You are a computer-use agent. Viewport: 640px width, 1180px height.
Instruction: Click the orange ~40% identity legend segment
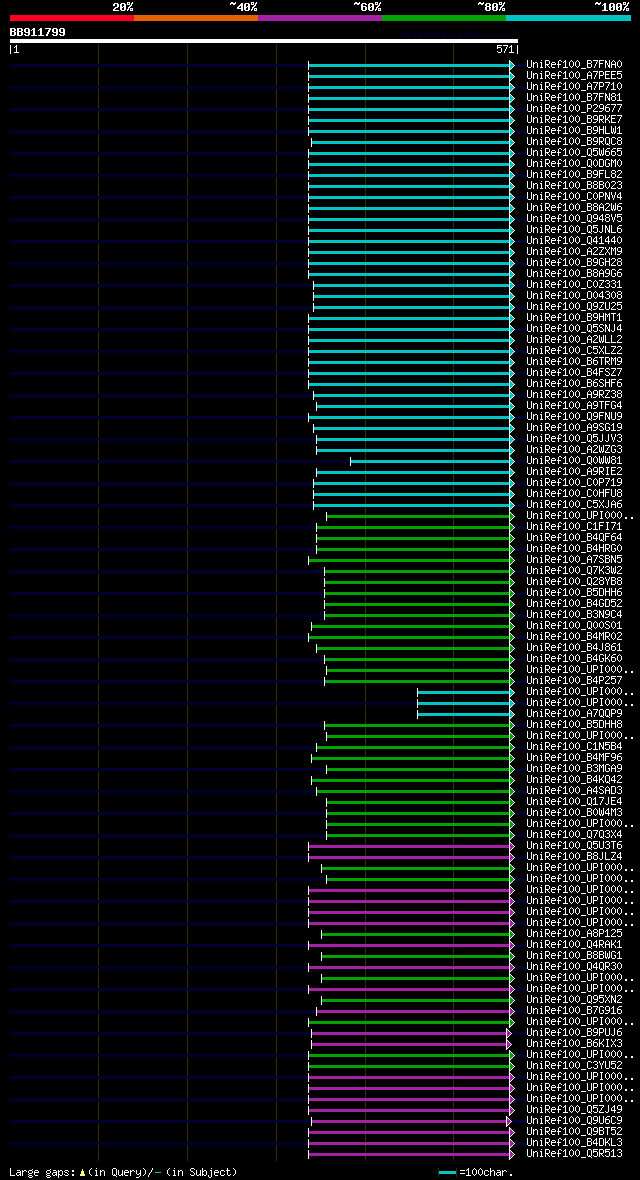pyautogui.click(x=196, y=17)
